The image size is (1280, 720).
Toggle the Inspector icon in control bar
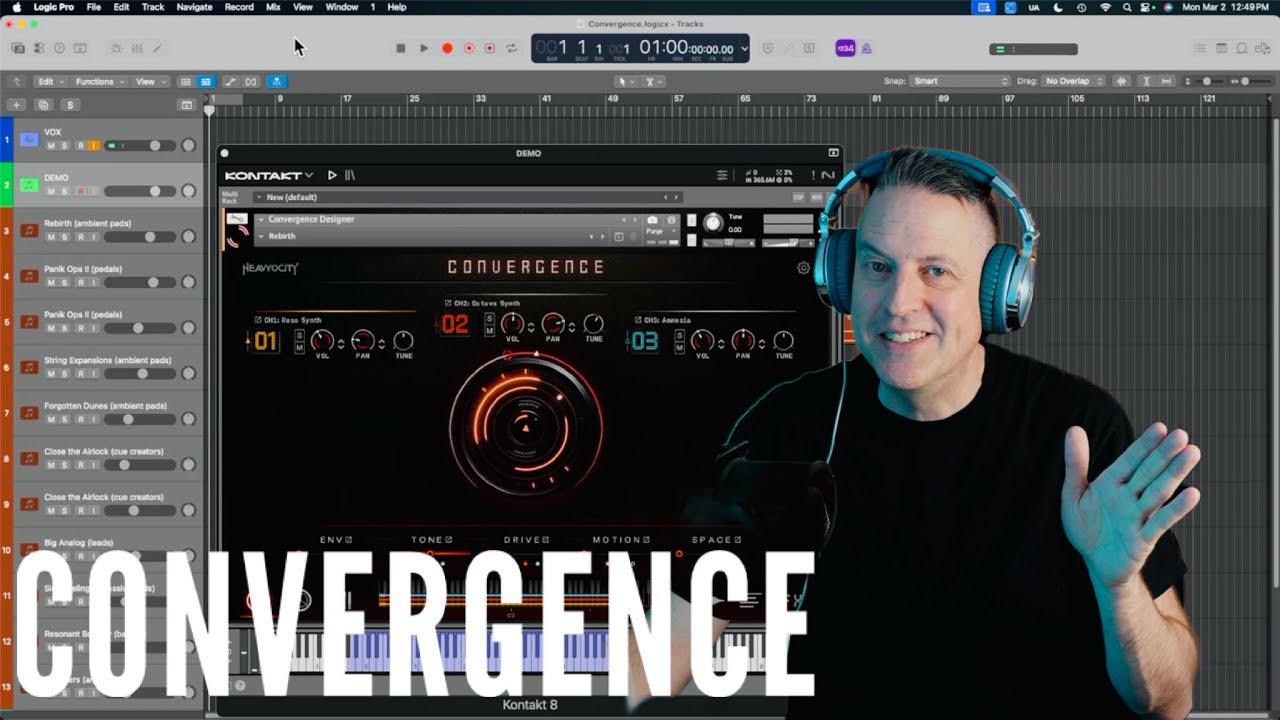(39, 48)
